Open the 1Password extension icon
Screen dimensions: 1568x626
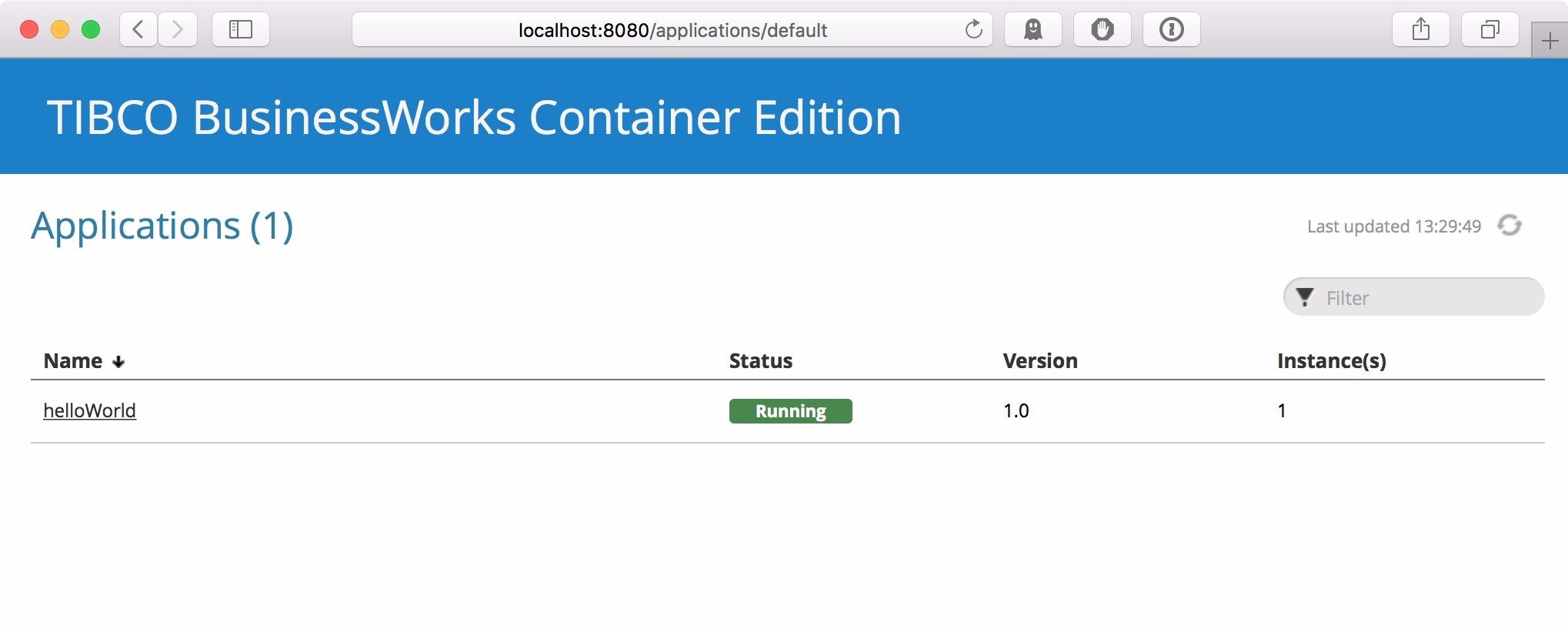coord(1172,30)
